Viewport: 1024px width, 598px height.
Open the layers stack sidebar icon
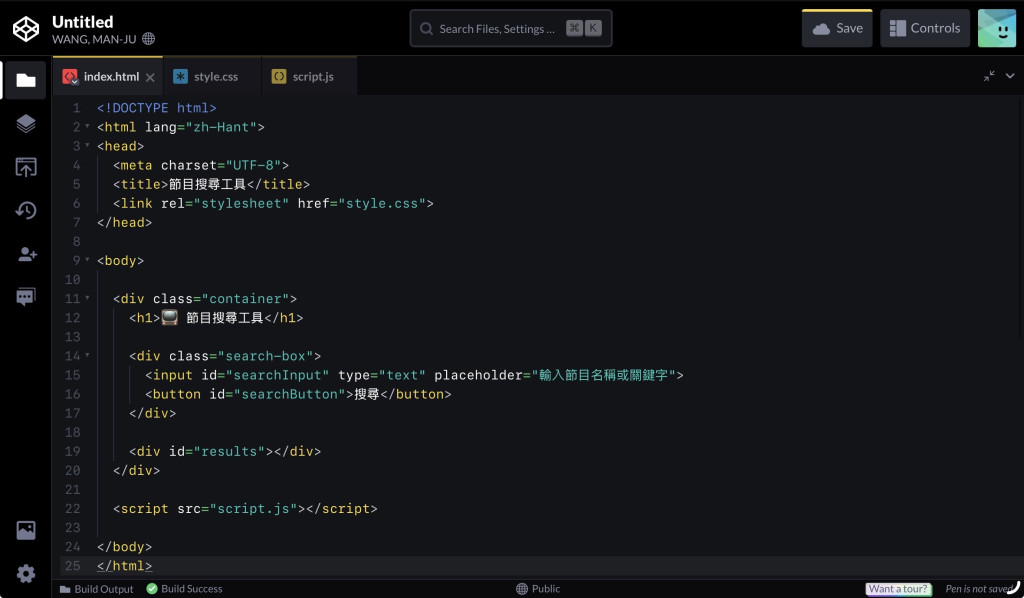click(x=25, y=123)
